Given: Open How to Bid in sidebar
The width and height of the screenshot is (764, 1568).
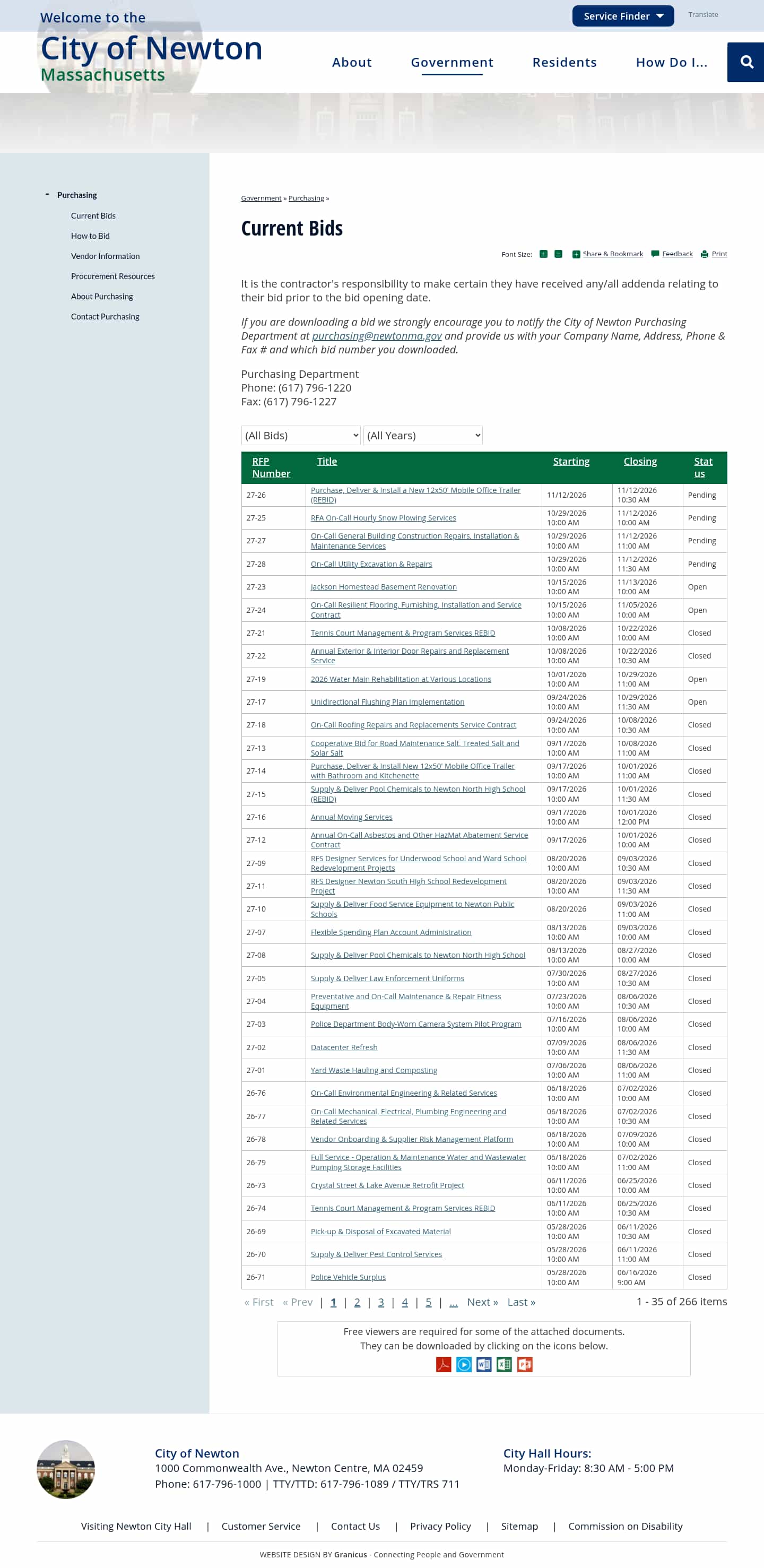Looking at the screenshot, I should (x=90, y=236).
